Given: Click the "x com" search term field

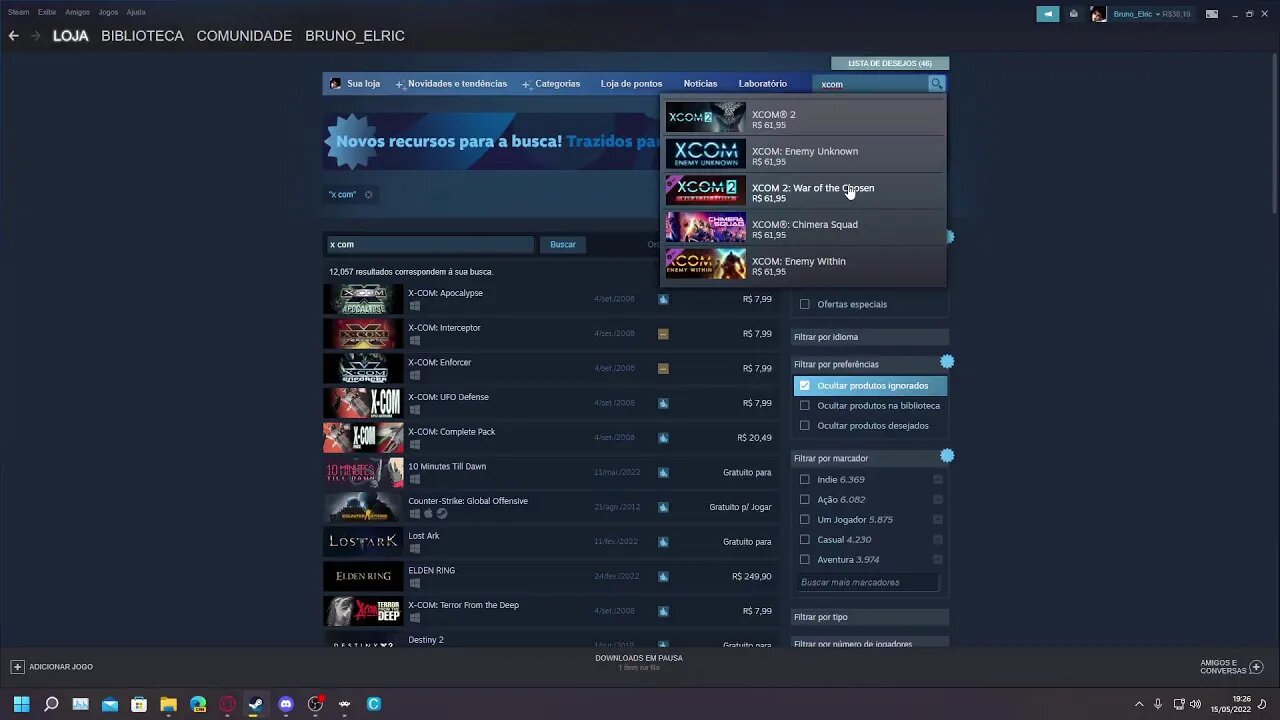Looking at the screenshot, I should (430, 244).
